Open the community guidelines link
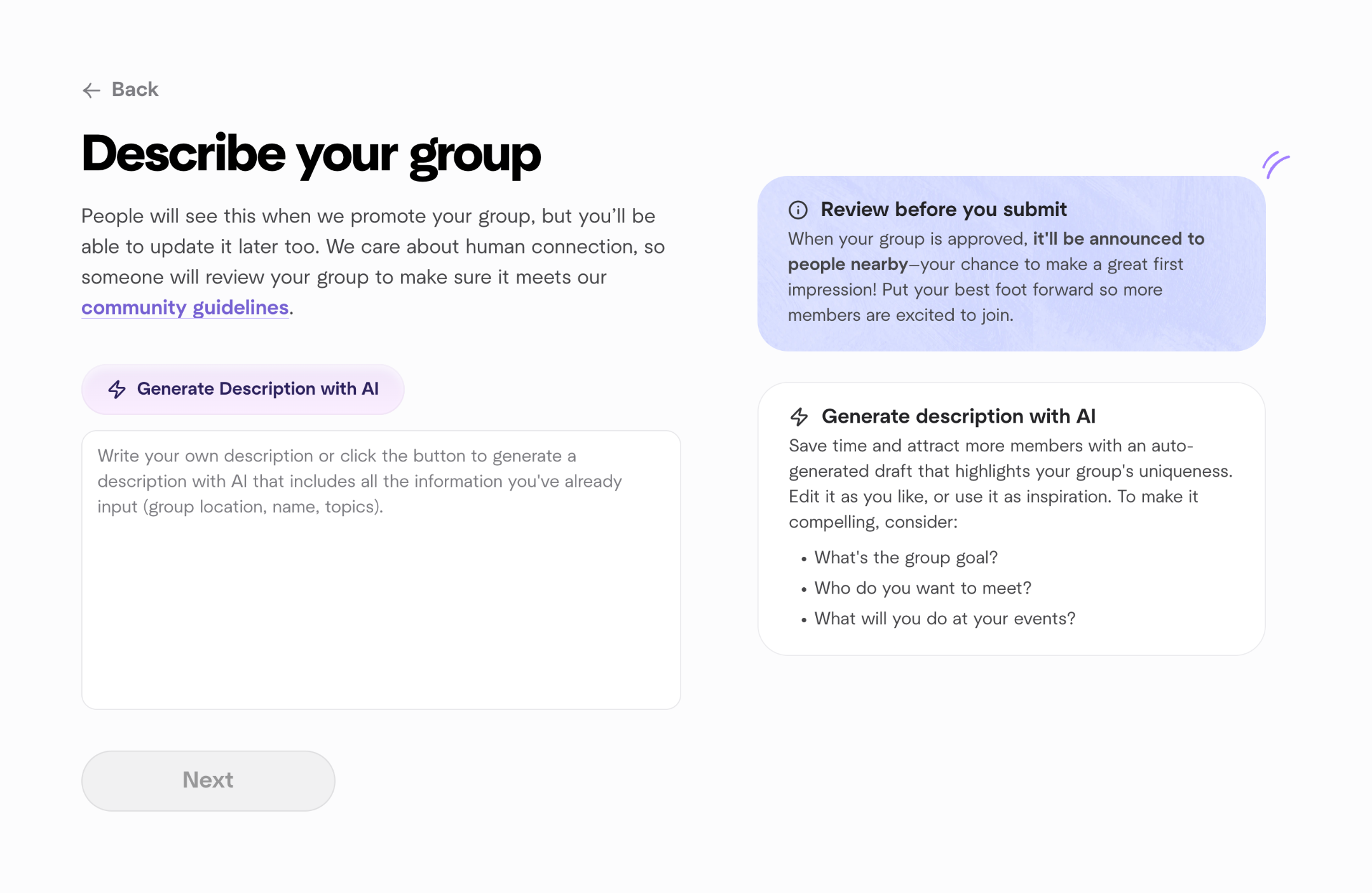Viewport: 1372px width, 893px height. click(185, 308)
